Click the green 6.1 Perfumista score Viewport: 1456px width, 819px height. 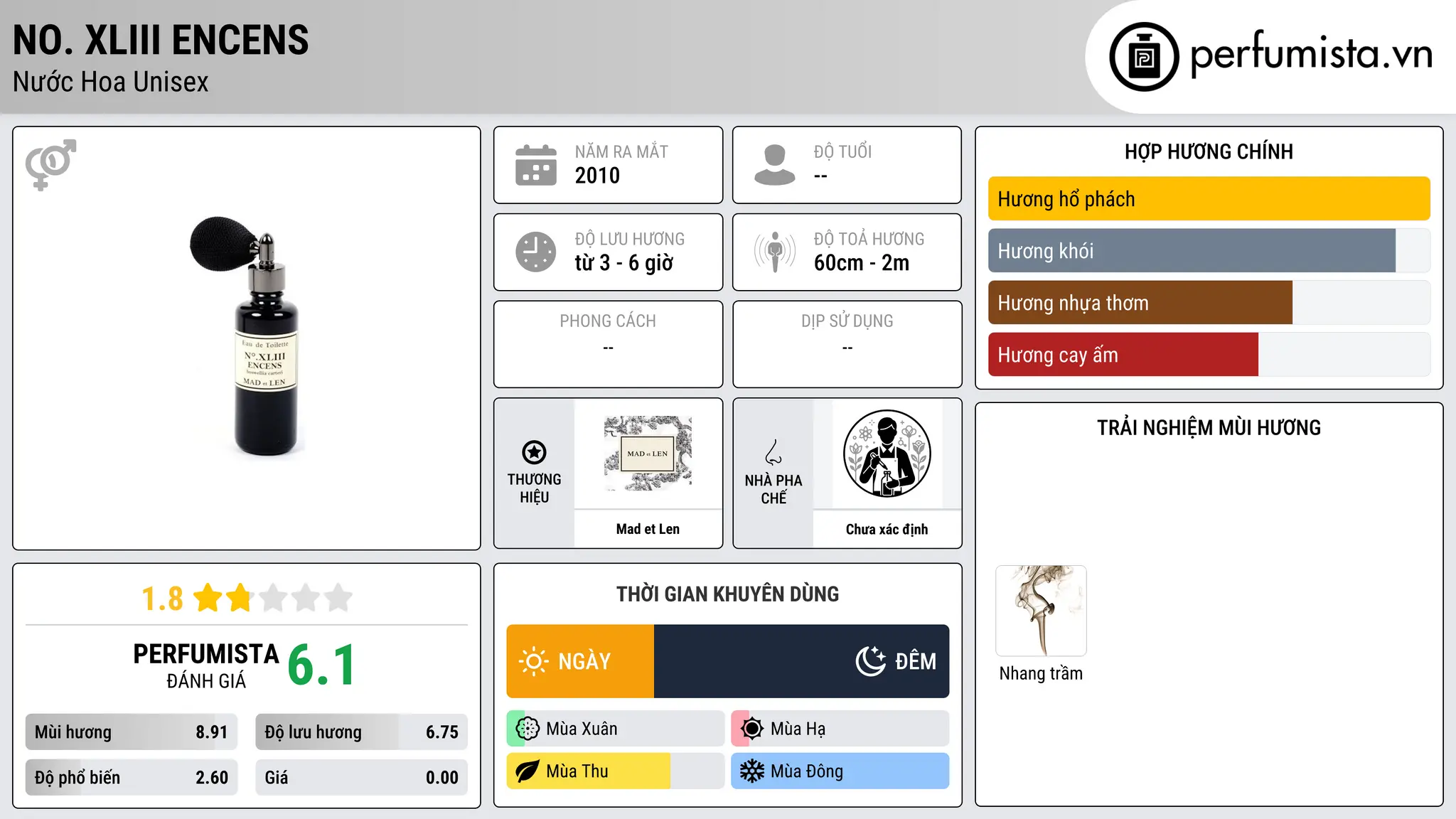coord(321,665)
